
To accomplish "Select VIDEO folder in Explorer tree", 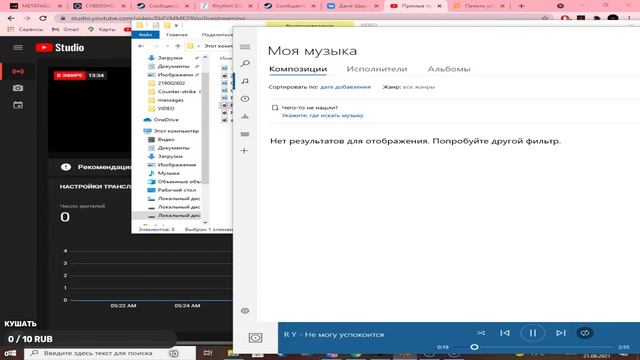I will [166, 109].
